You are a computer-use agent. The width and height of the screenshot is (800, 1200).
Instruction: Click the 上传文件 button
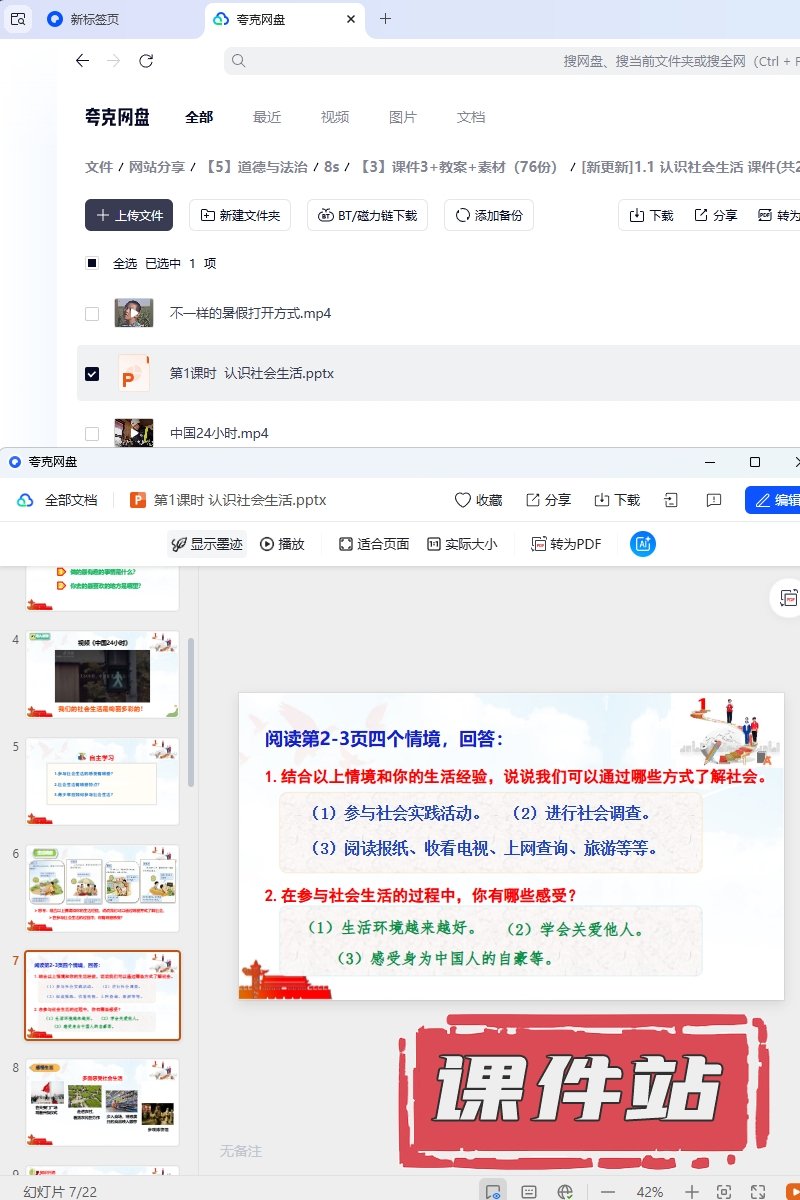(129, 215)
